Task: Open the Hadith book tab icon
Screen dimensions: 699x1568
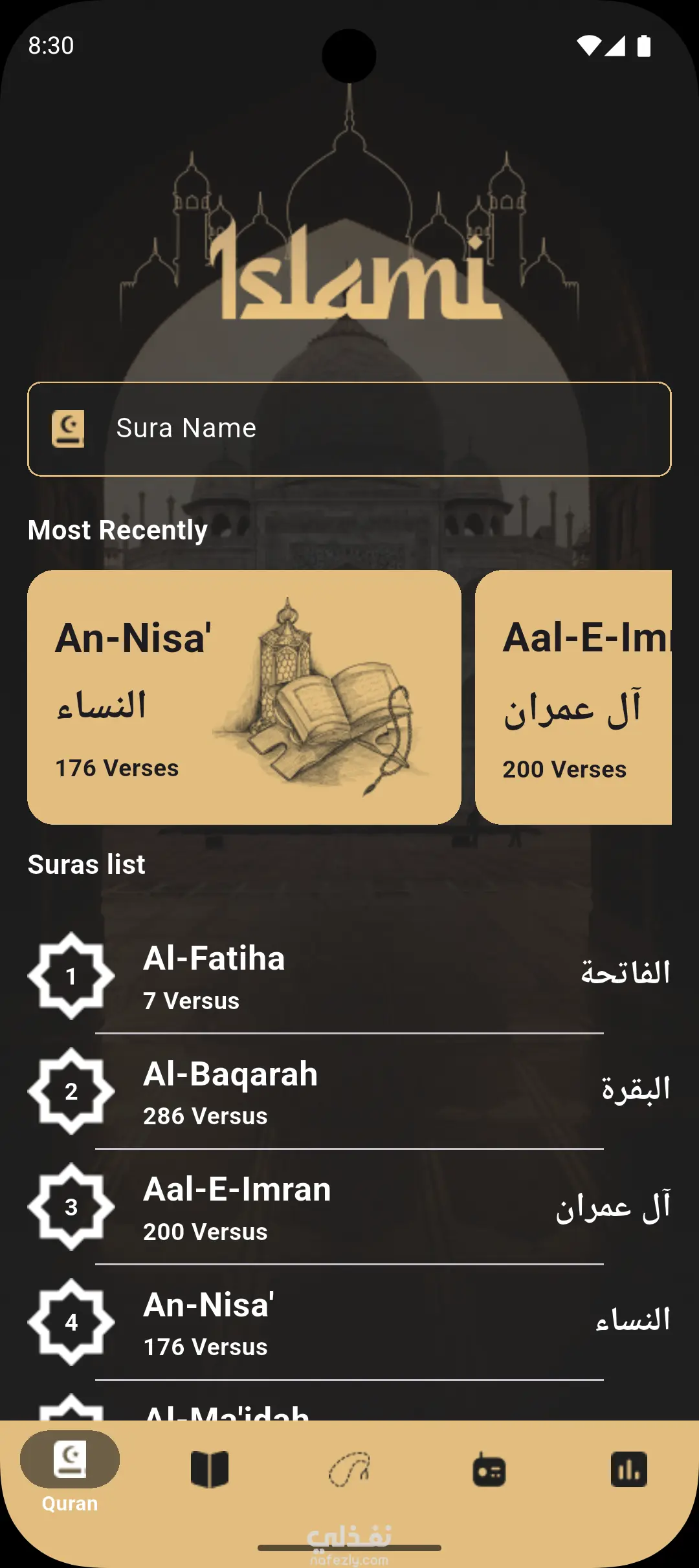Action: [210, 1469]
